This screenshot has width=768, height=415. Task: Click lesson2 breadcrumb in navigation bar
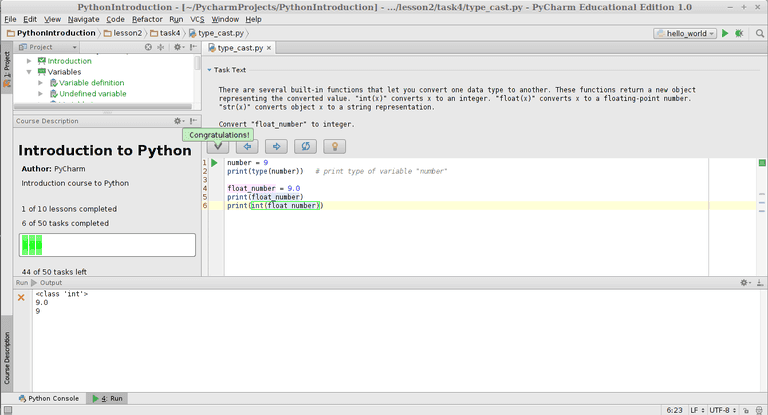click(x=122, y=33)
